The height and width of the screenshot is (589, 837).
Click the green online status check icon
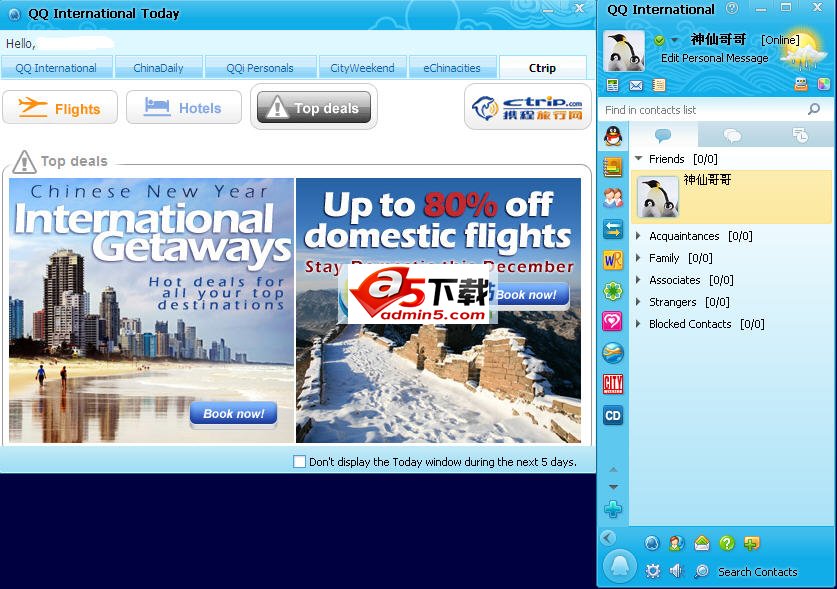point(659,40)
